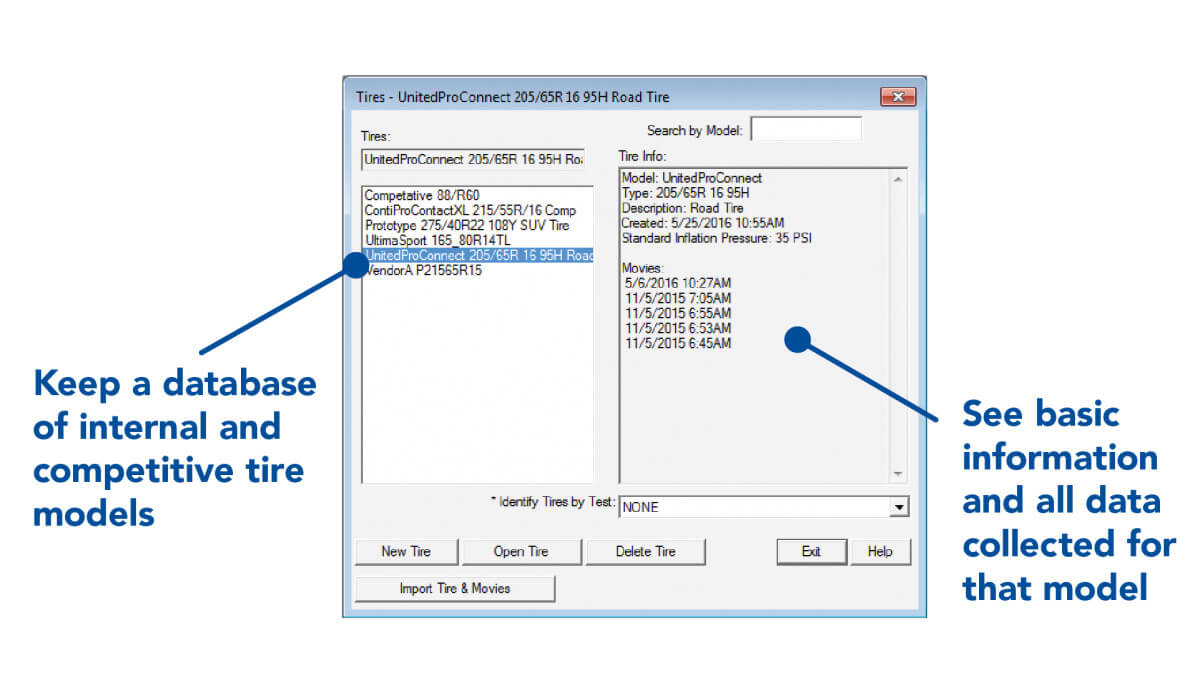Close the Tires dialog window

[x=898, y=97]
